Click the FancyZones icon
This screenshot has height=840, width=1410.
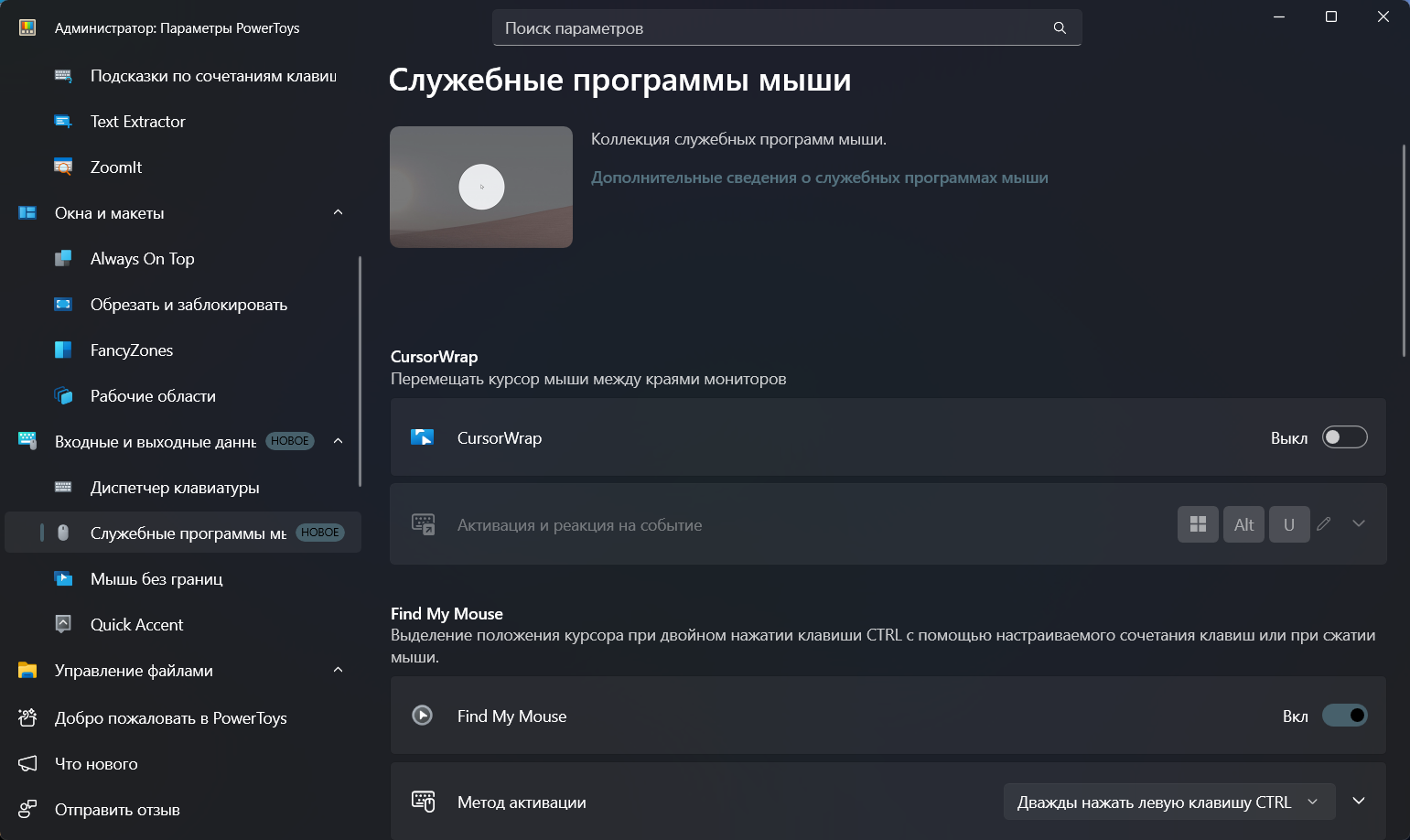63,350
